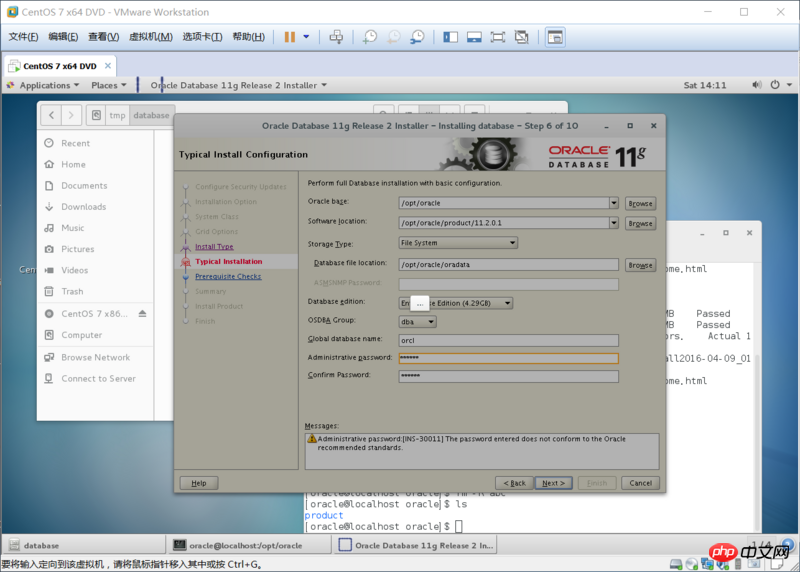Toggle the thumbnail bar view icon
The height and width of the screenshot is (572, 800).
474,37
